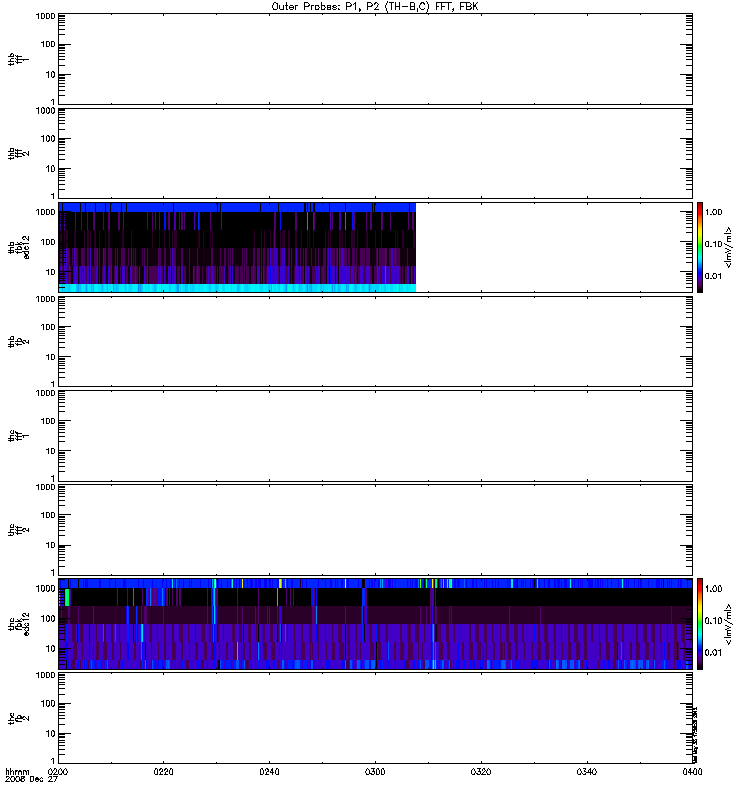The image size is (750, 800).
Task: Click the 100 tick label of the thb fbk edc12 panel
Action: [x=48, y=242]
